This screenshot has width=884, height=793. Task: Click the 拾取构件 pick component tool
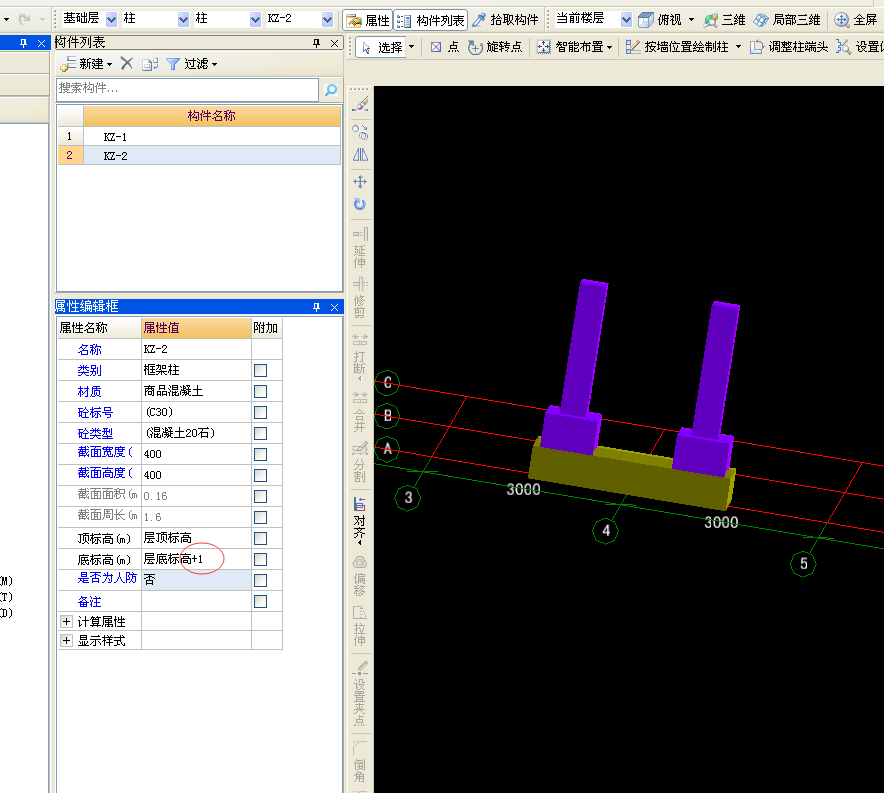(505, 20)
